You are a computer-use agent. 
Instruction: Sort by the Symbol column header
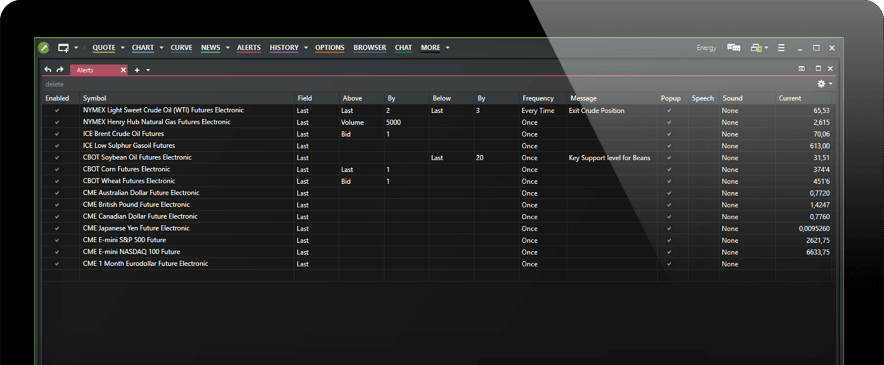(x=187, y=98)
